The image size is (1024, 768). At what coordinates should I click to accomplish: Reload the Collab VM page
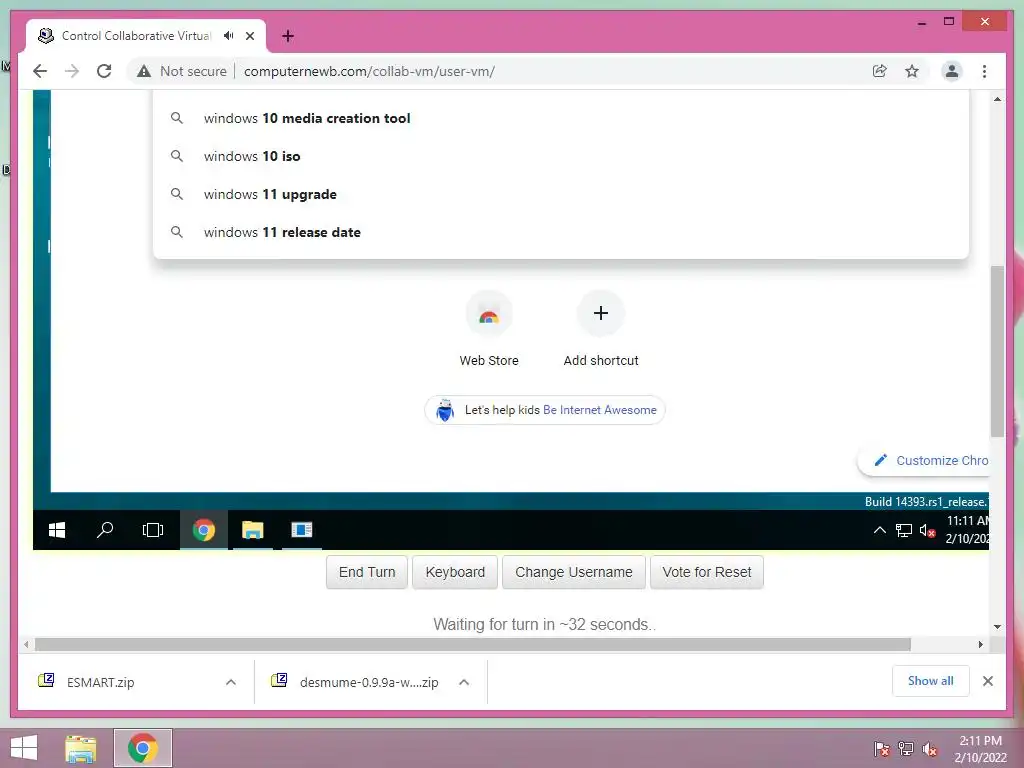104,71
